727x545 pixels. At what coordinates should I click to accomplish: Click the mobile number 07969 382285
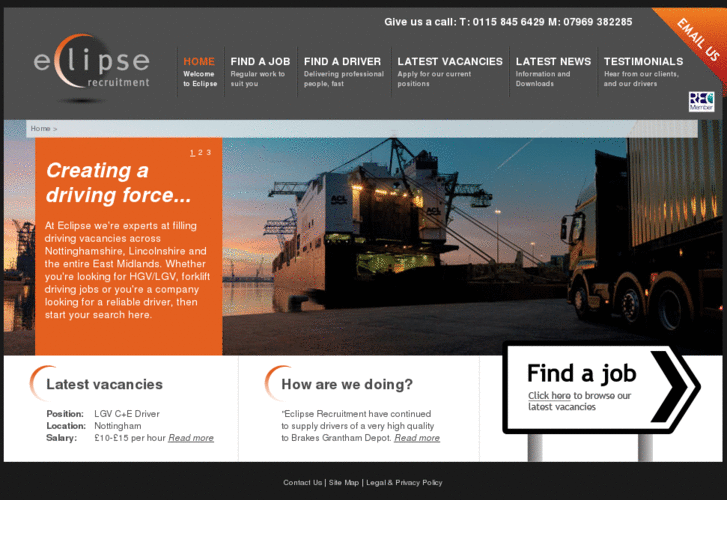(598, 22)
